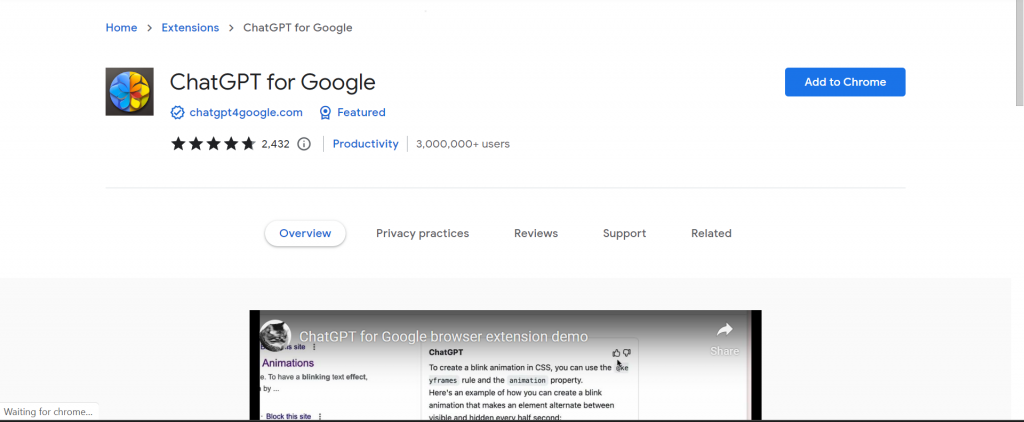
Task: Click 'Block this site' link in video
Action: click(x=289, y=416)
